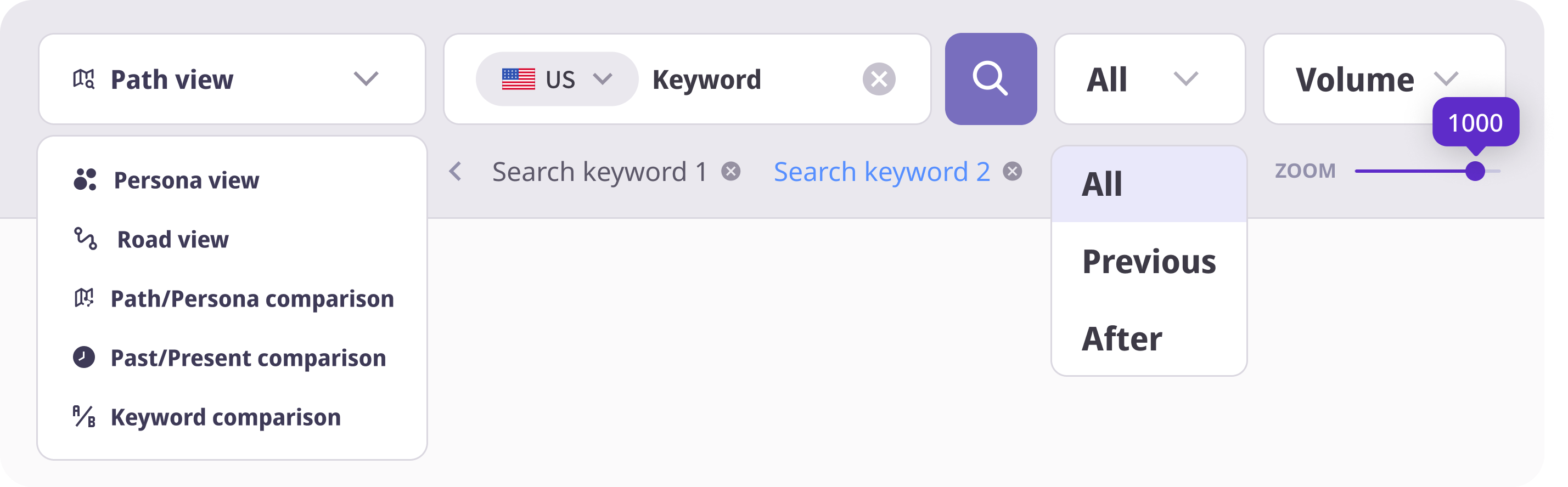
Task: Choose After in the filter list
Action: pos(1122,339)
